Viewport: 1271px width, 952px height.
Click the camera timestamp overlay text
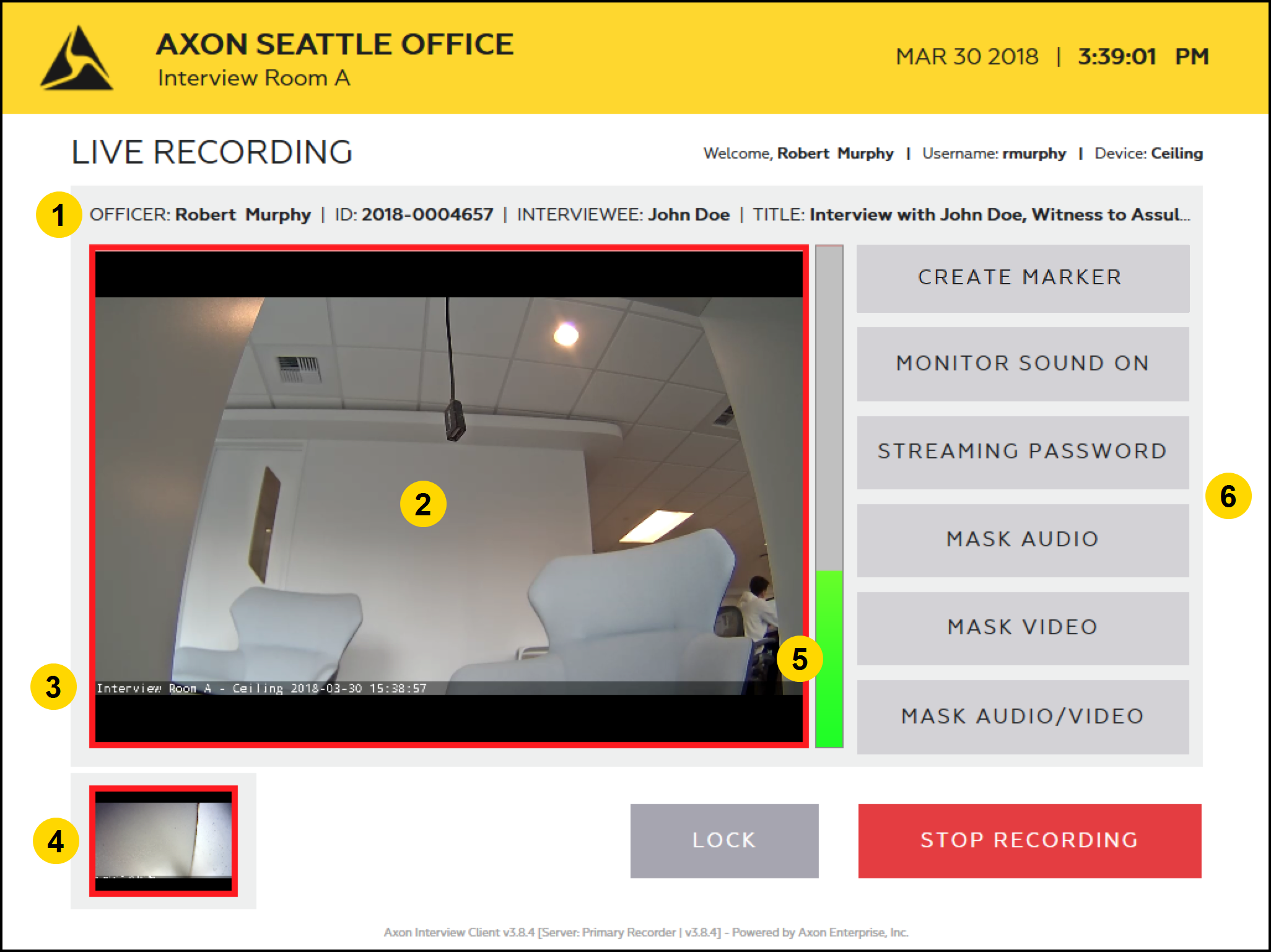(x=261, y=688)
